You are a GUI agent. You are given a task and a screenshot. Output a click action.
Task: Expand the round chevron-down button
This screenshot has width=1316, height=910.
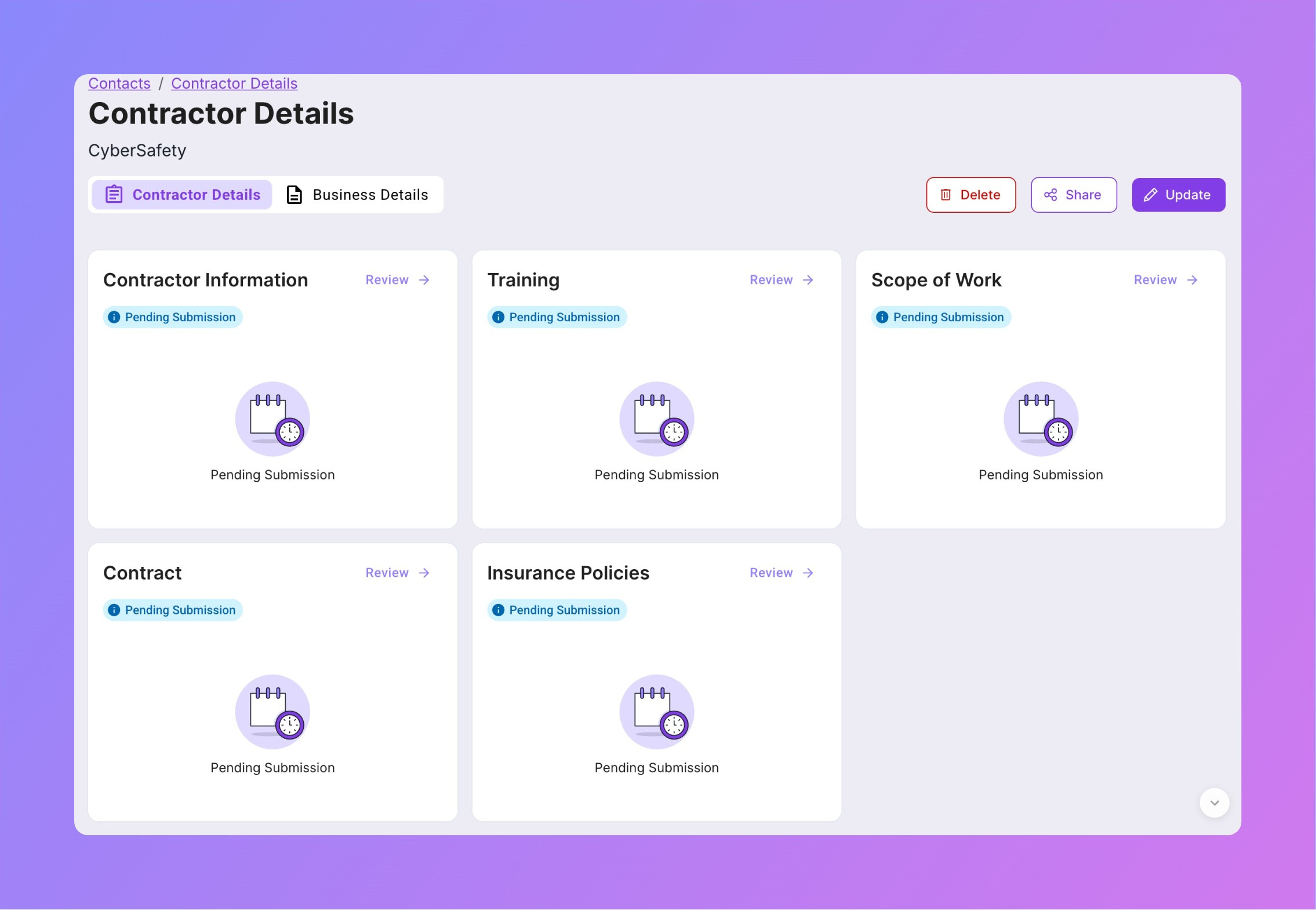pyautogui.click(x=1215, y=803)
